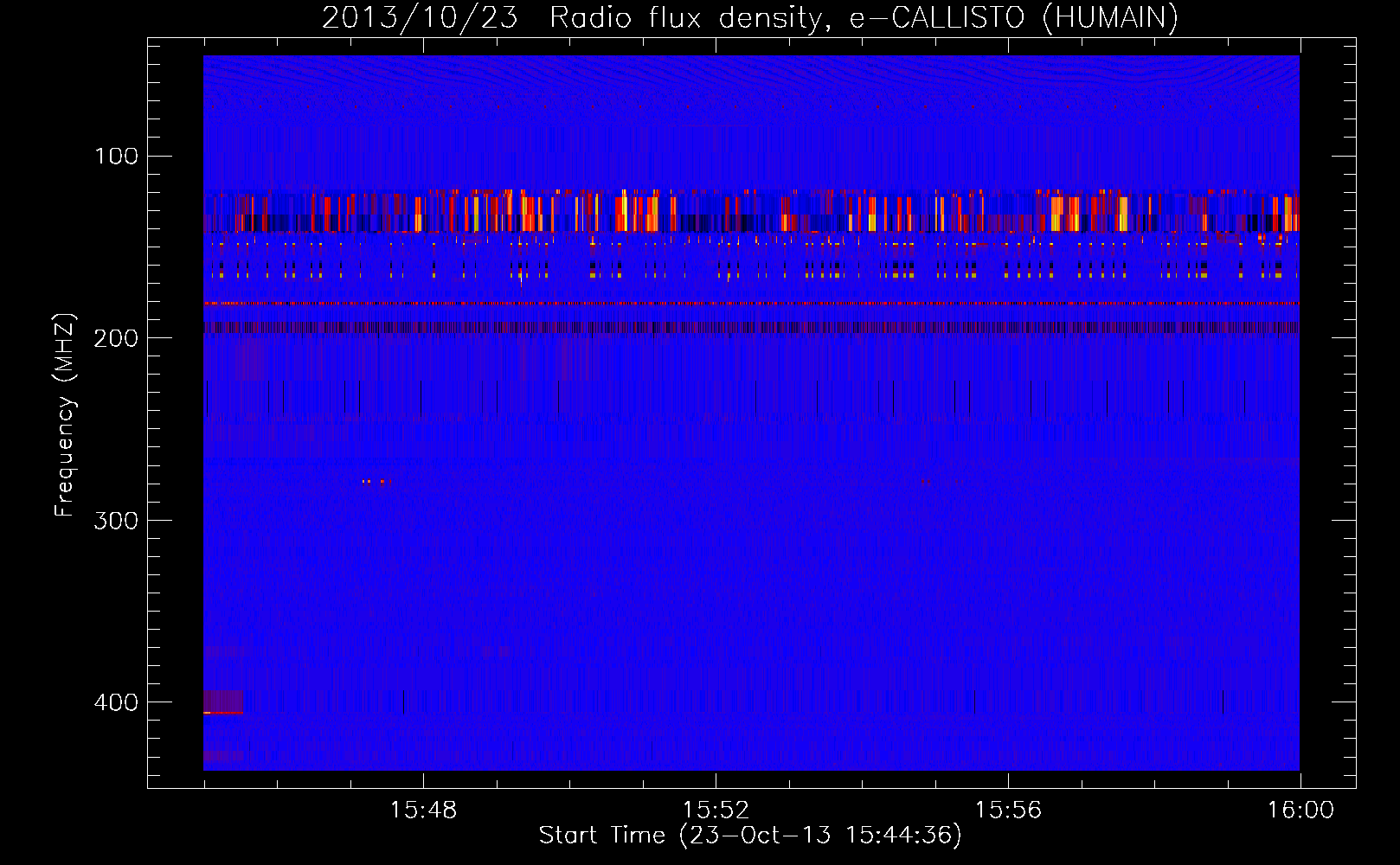Click the 15:56 time tick label
The width and height of the screenshot is (1400, 865).
(1008, 810)
